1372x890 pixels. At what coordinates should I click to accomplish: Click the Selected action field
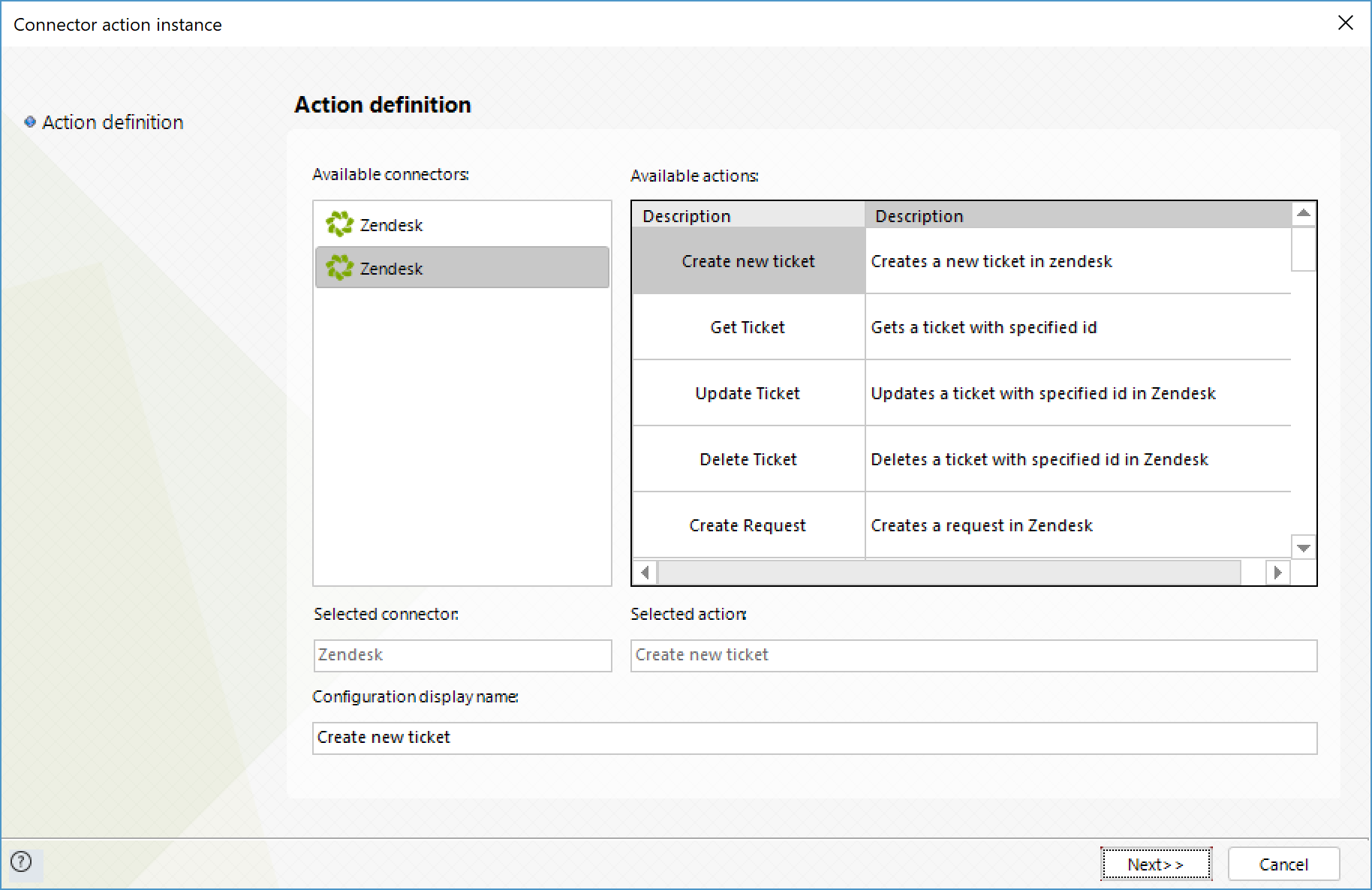coord(973,655)
